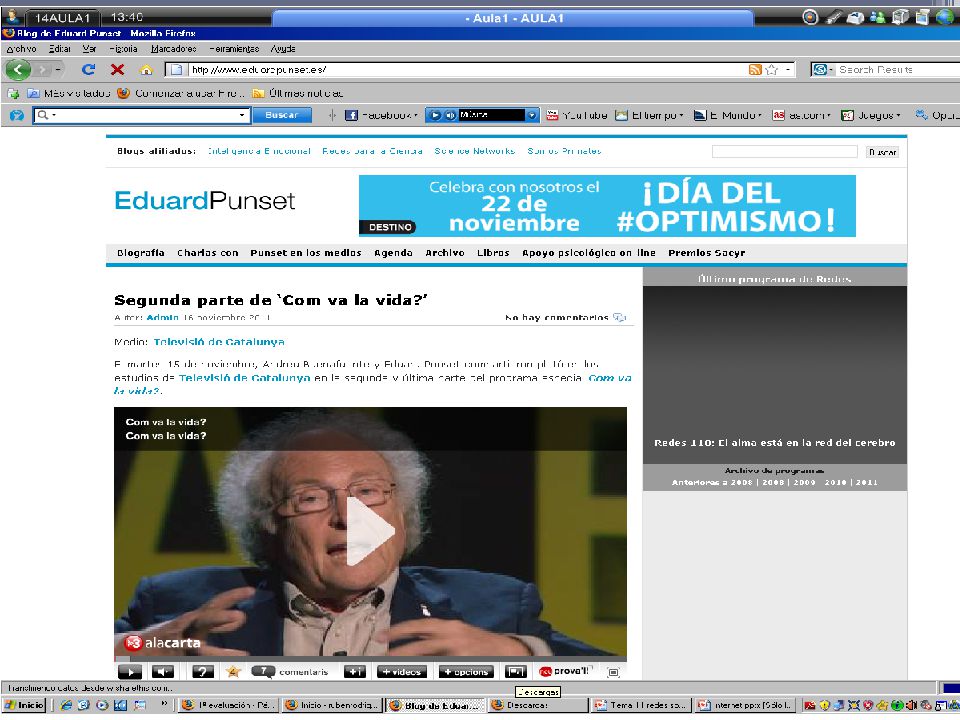960x720 pixels.
Task: Open the Herramientas menu
Action: (234, 49)
